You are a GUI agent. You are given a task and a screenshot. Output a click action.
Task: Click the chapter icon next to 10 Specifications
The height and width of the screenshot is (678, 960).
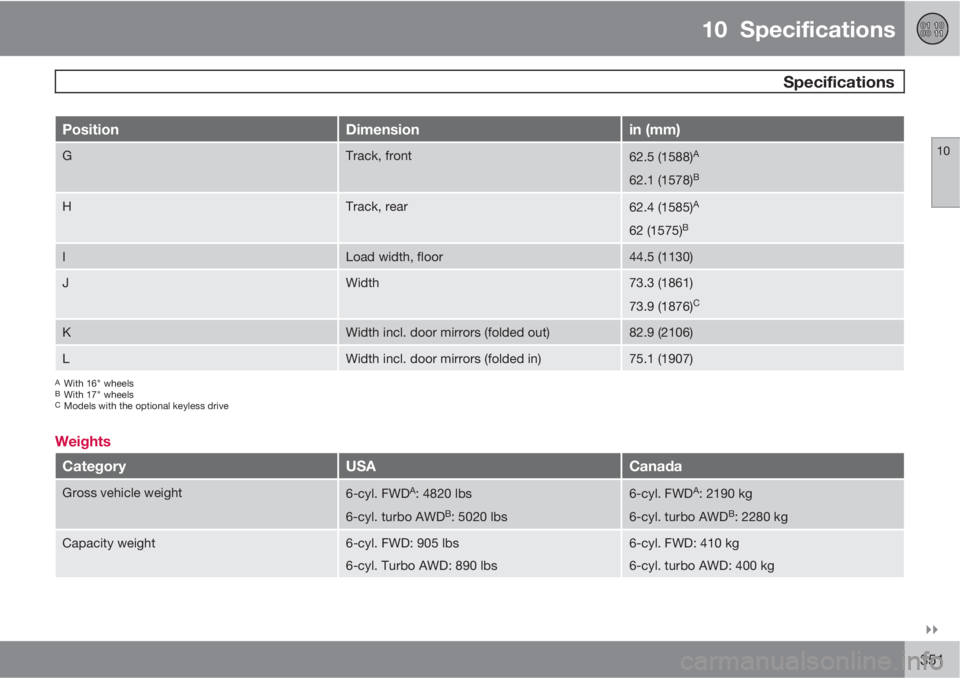click(932, 29)
